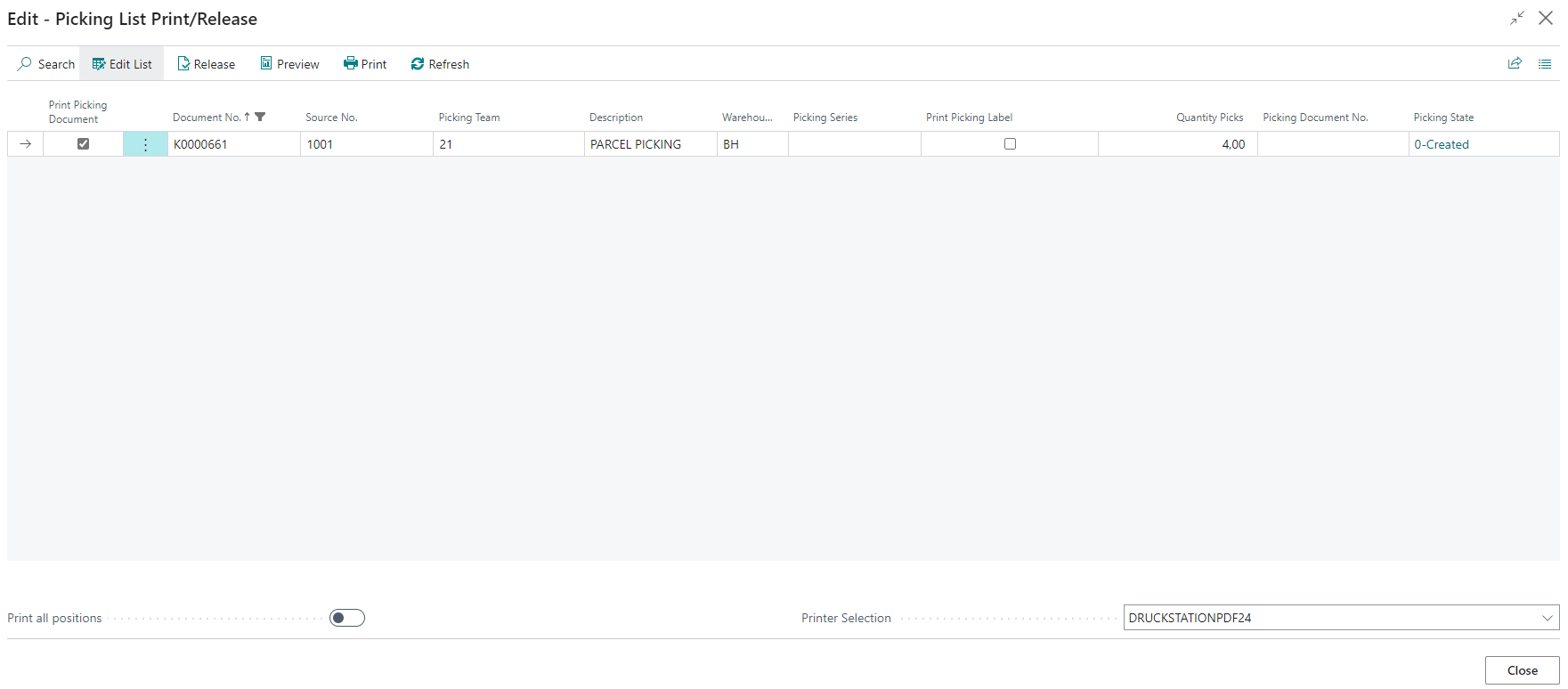Expand the Printer Selection dropdown
1568x689 pixels.
[x=1547, y=618]
